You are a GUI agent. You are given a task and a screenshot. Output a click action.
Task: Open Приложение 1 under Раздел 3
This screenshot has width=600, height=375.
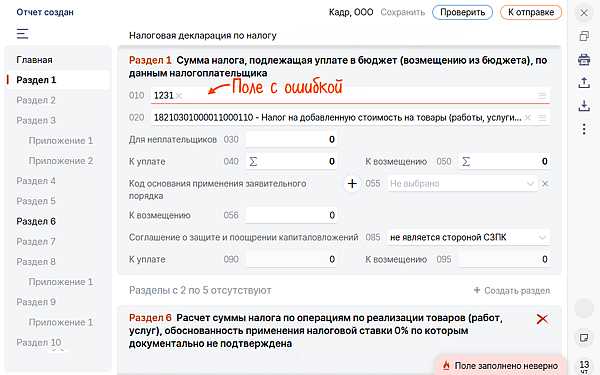61,140
